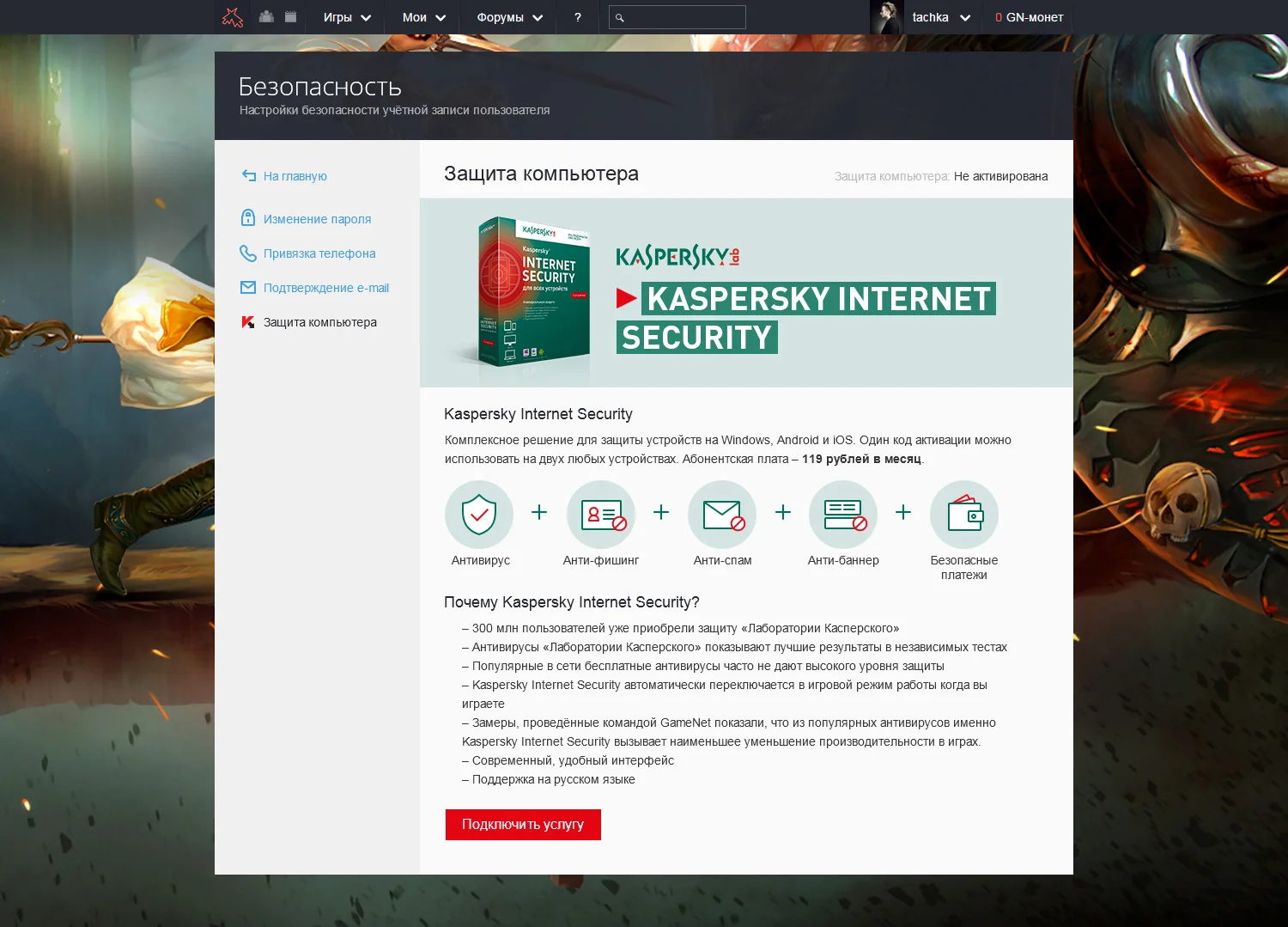Click the Анти-спам envelope icon
Viewport: 1288px width, 927px height.
coord(722,515)
